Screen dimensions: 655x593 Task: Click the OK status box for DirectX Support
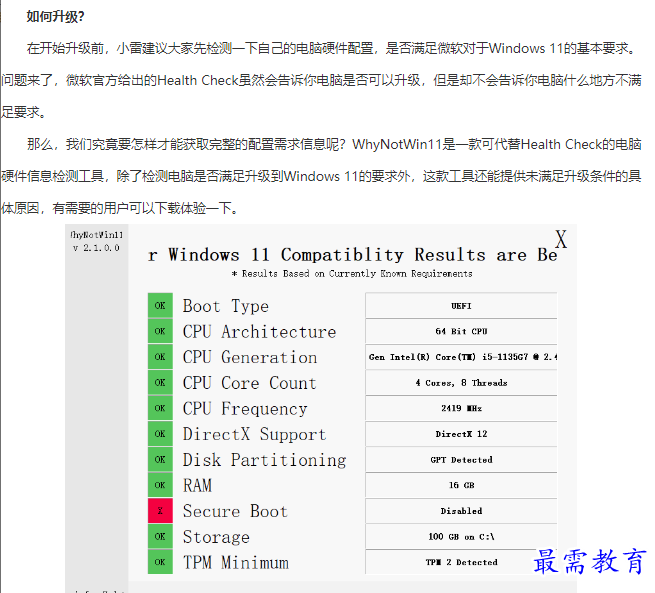coord(160,434)
